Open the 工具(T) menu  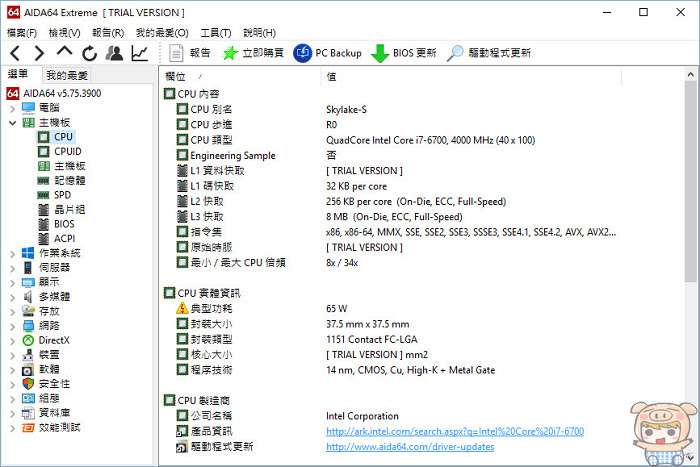[x=216, y=33]
